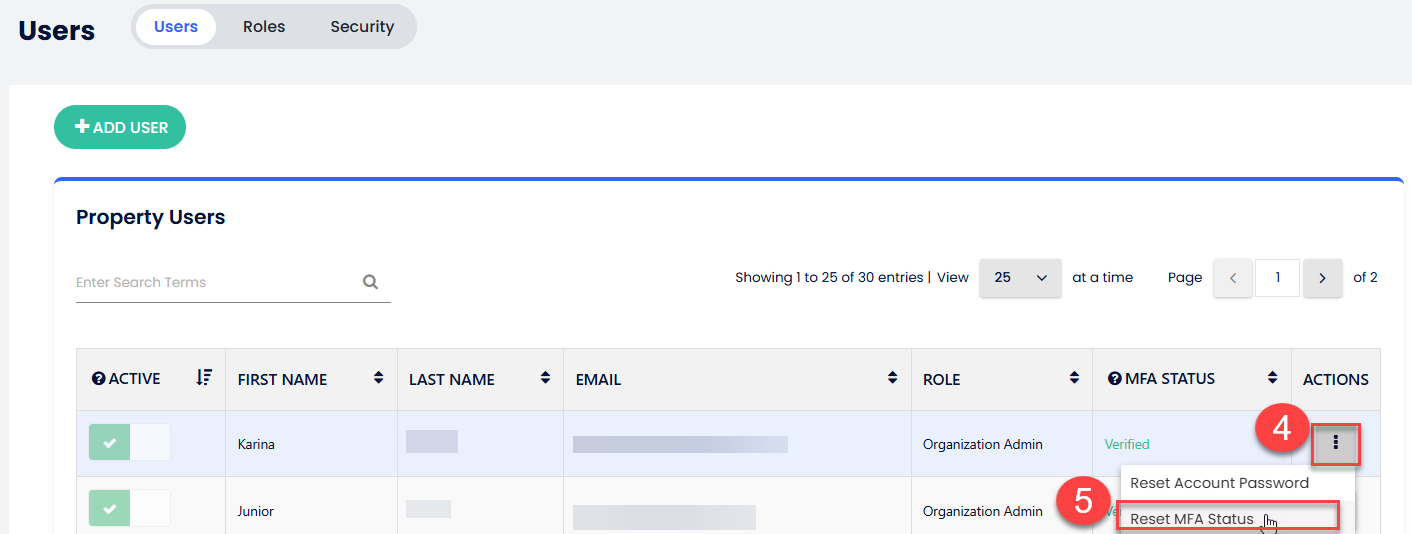The height and width of the screenshot is (534, 1412).
Task: Toggle Junior's active status switch
Action: coord(129,508)
